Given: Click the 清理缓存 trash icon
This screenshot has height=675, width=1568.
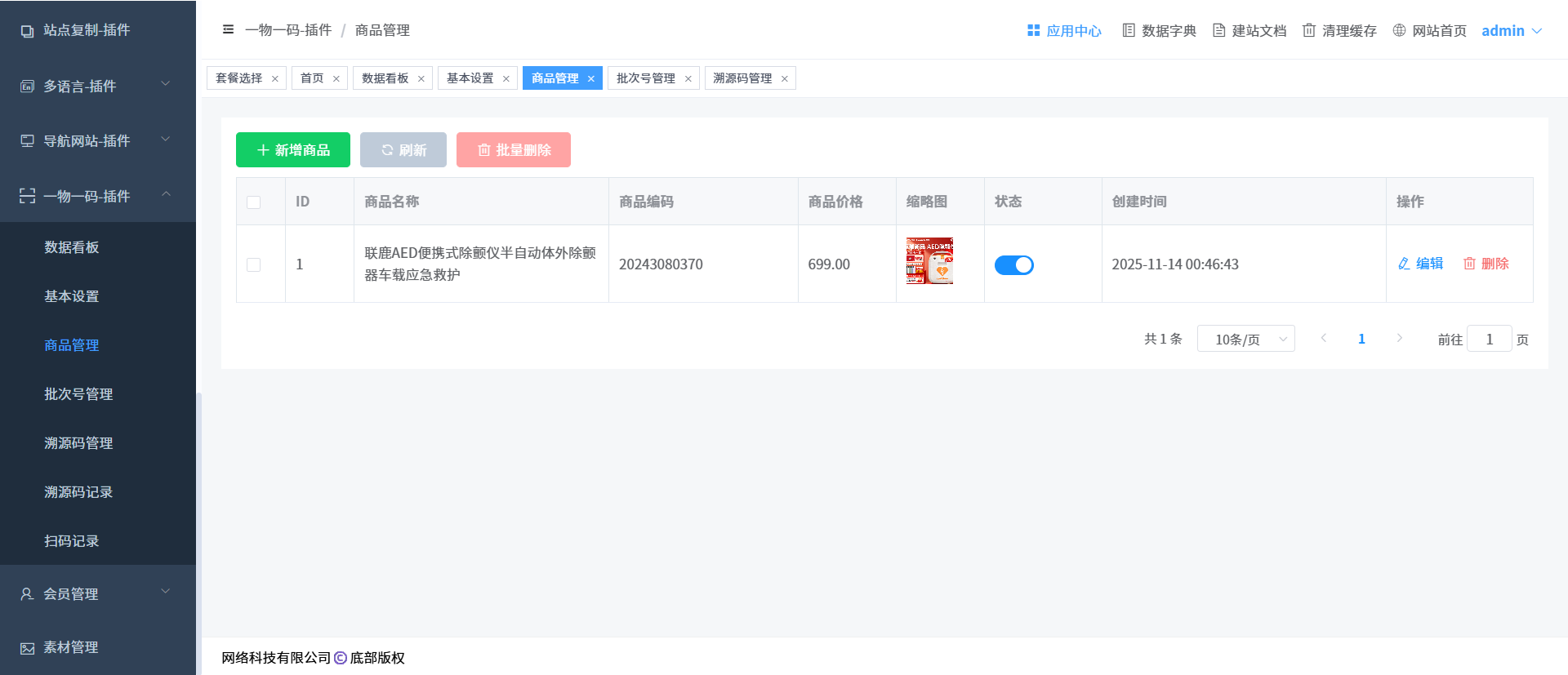Looking at the screenshot, I should pos(1308,30).
